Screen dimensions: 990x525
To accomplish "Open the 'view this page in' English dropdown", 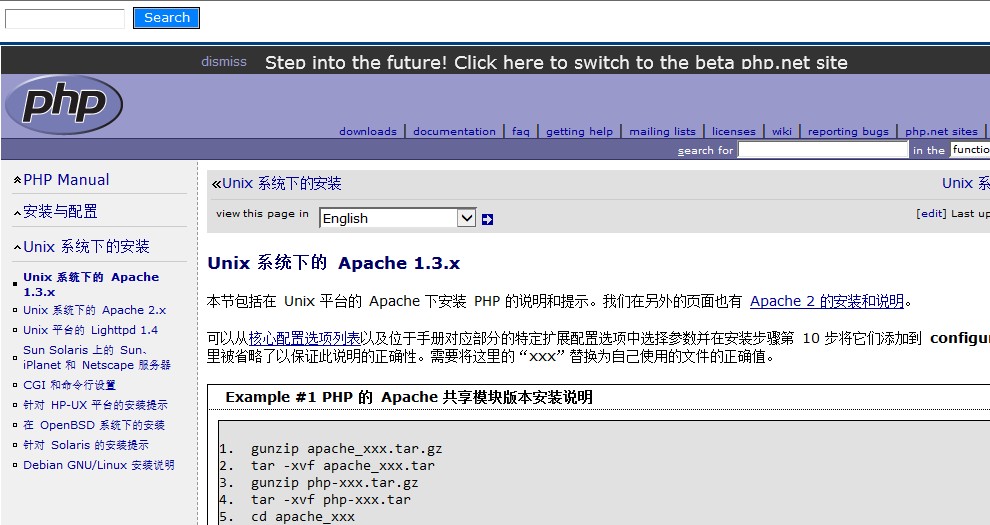I will tap(397, 218).
